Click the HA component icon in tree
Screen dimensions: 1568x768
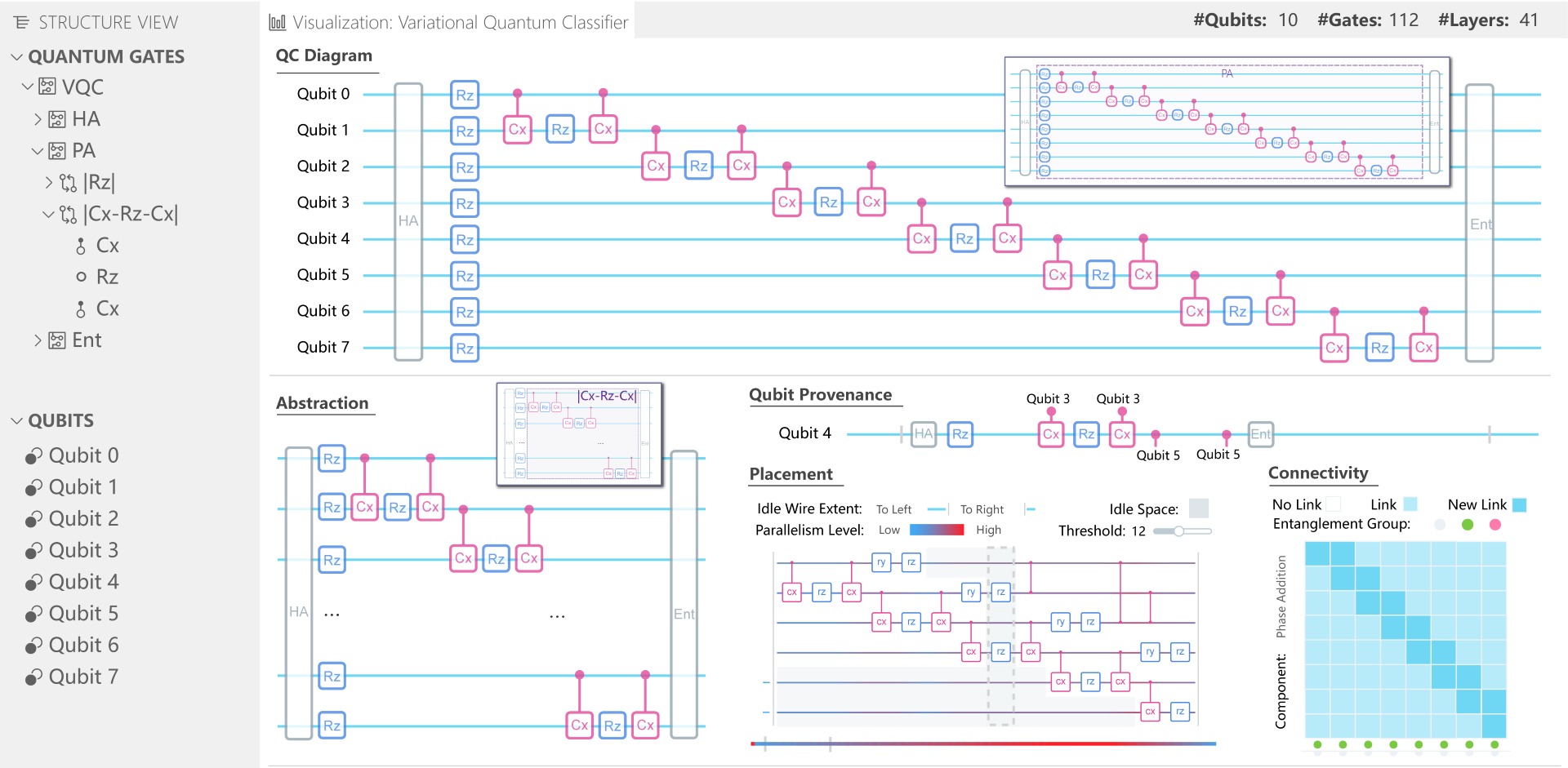[57, 119]
